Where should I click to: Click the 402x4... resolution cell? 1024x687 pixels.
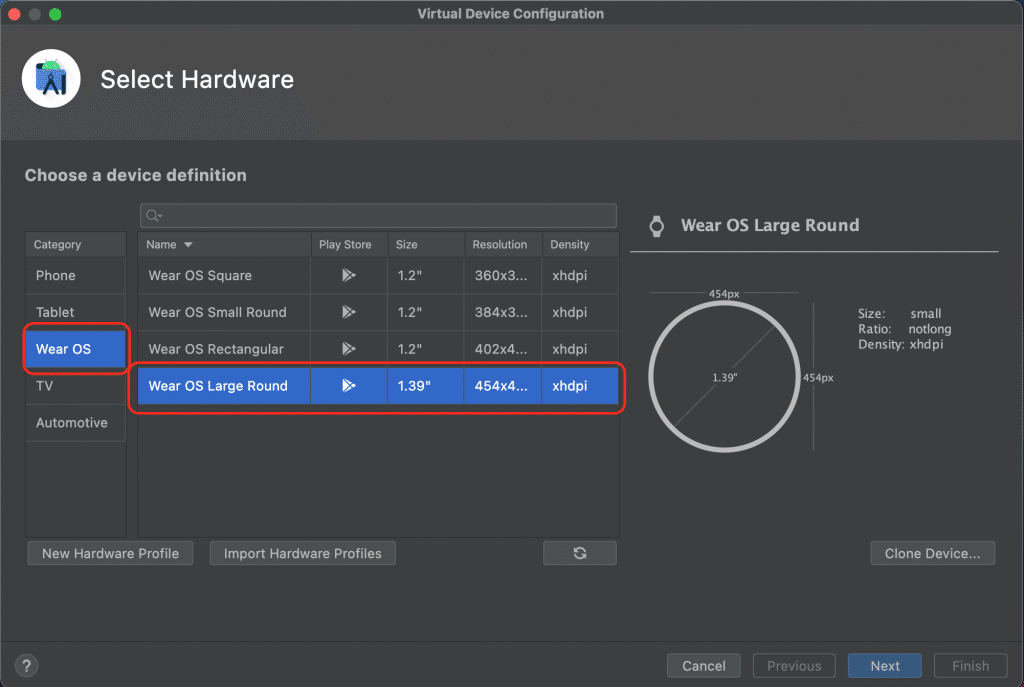(x=501, y=349)
